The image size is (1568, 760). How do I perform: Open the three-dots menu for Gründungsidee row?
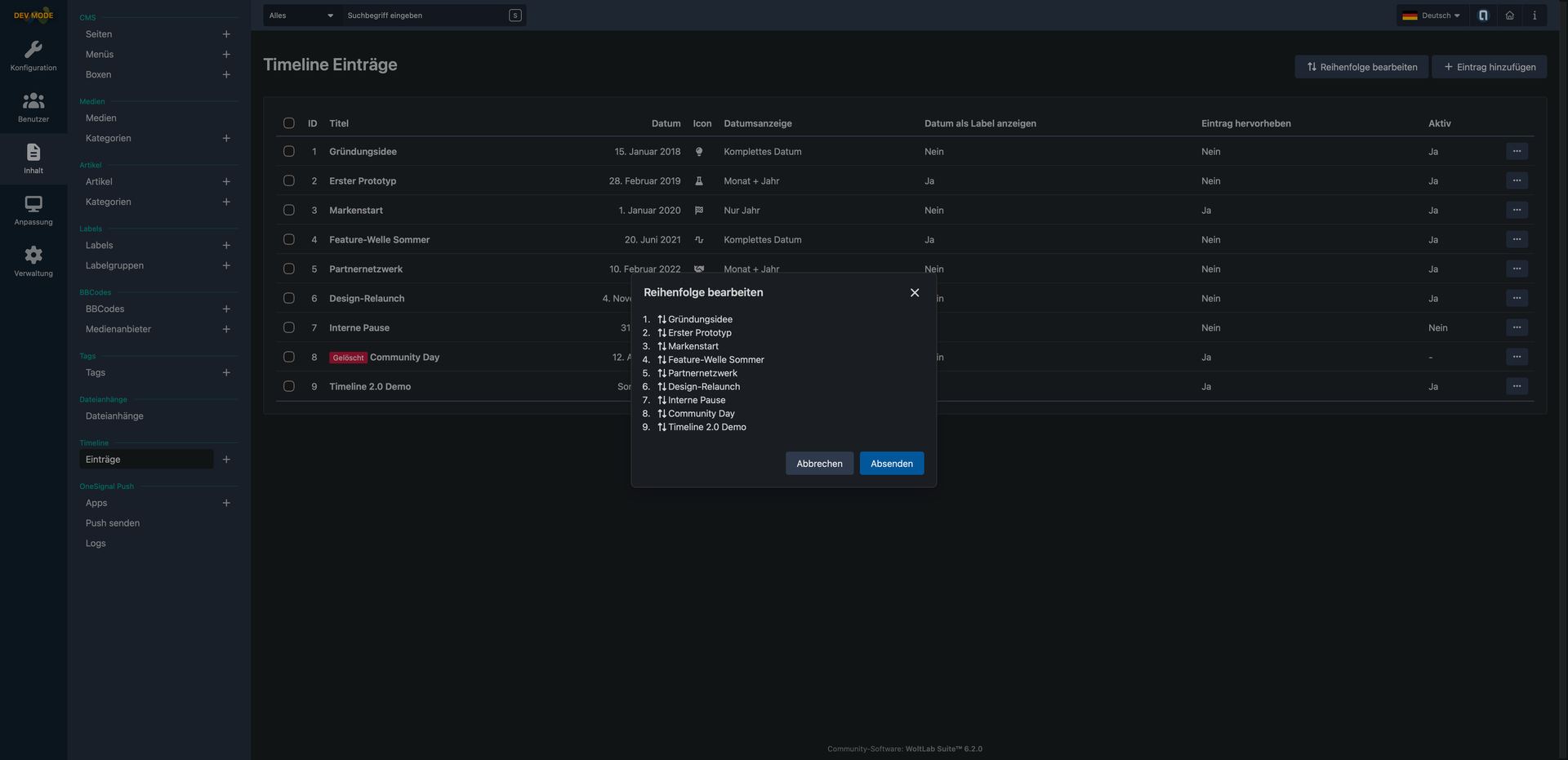[1516, 152]
